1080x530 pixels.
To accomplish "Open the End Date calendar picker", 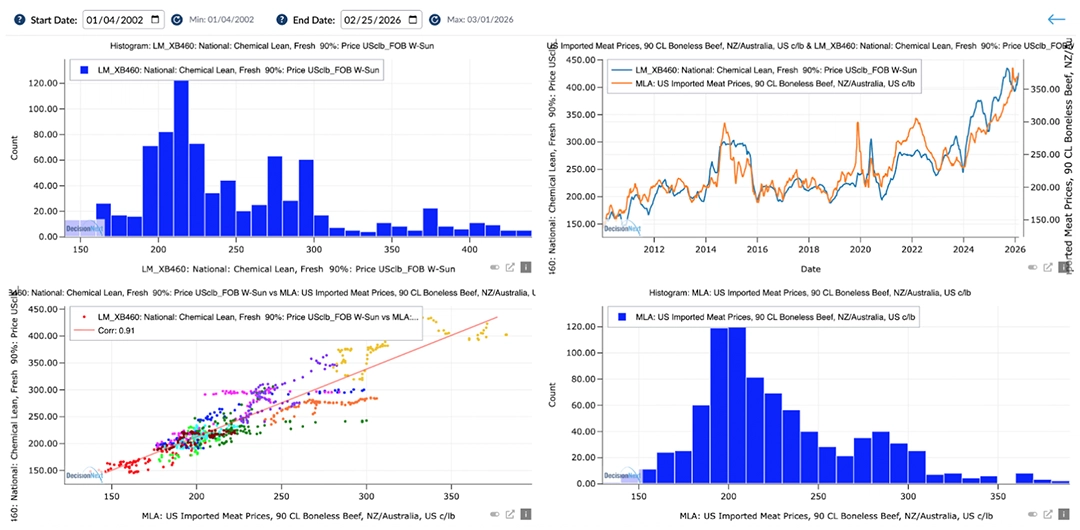I will 413,19.
